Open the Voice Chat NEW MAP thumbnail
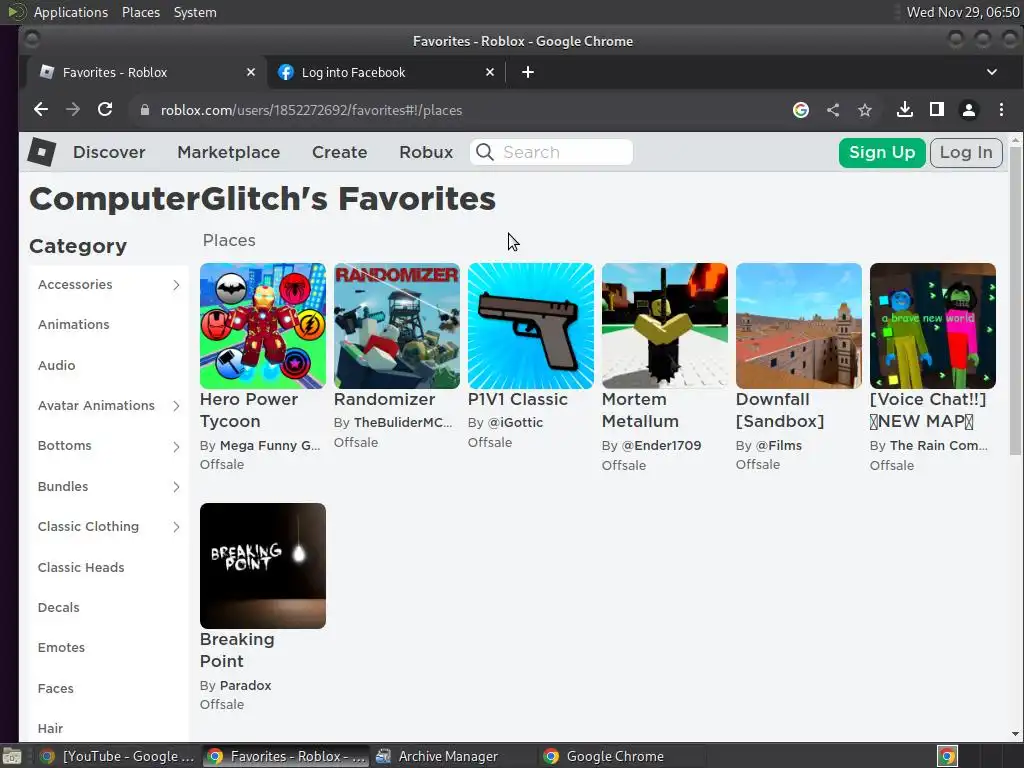The width and height of the screenshot is (1024, 768). coord(933,326)
